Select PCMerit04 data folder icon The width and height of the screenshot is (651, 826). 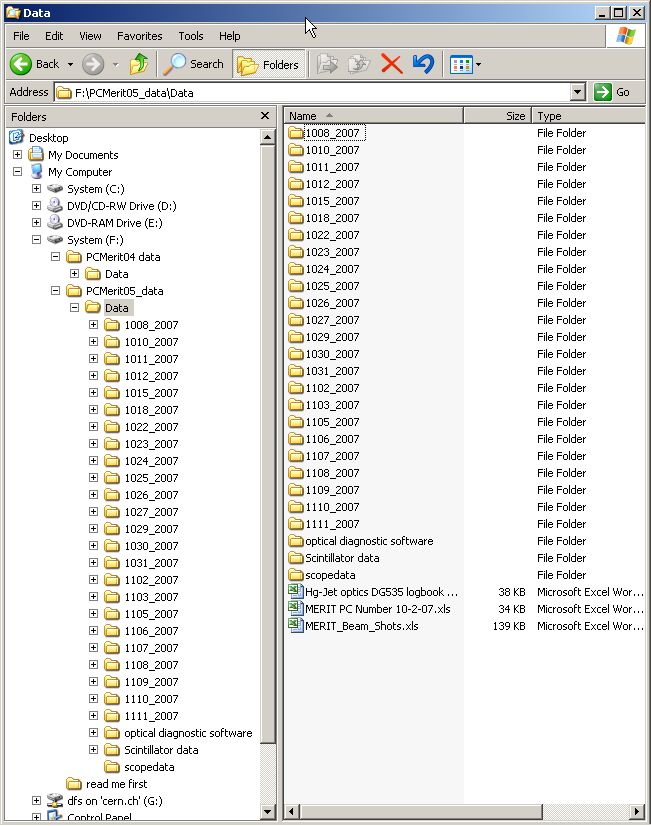pyautogui.click(x=74, y=257)
